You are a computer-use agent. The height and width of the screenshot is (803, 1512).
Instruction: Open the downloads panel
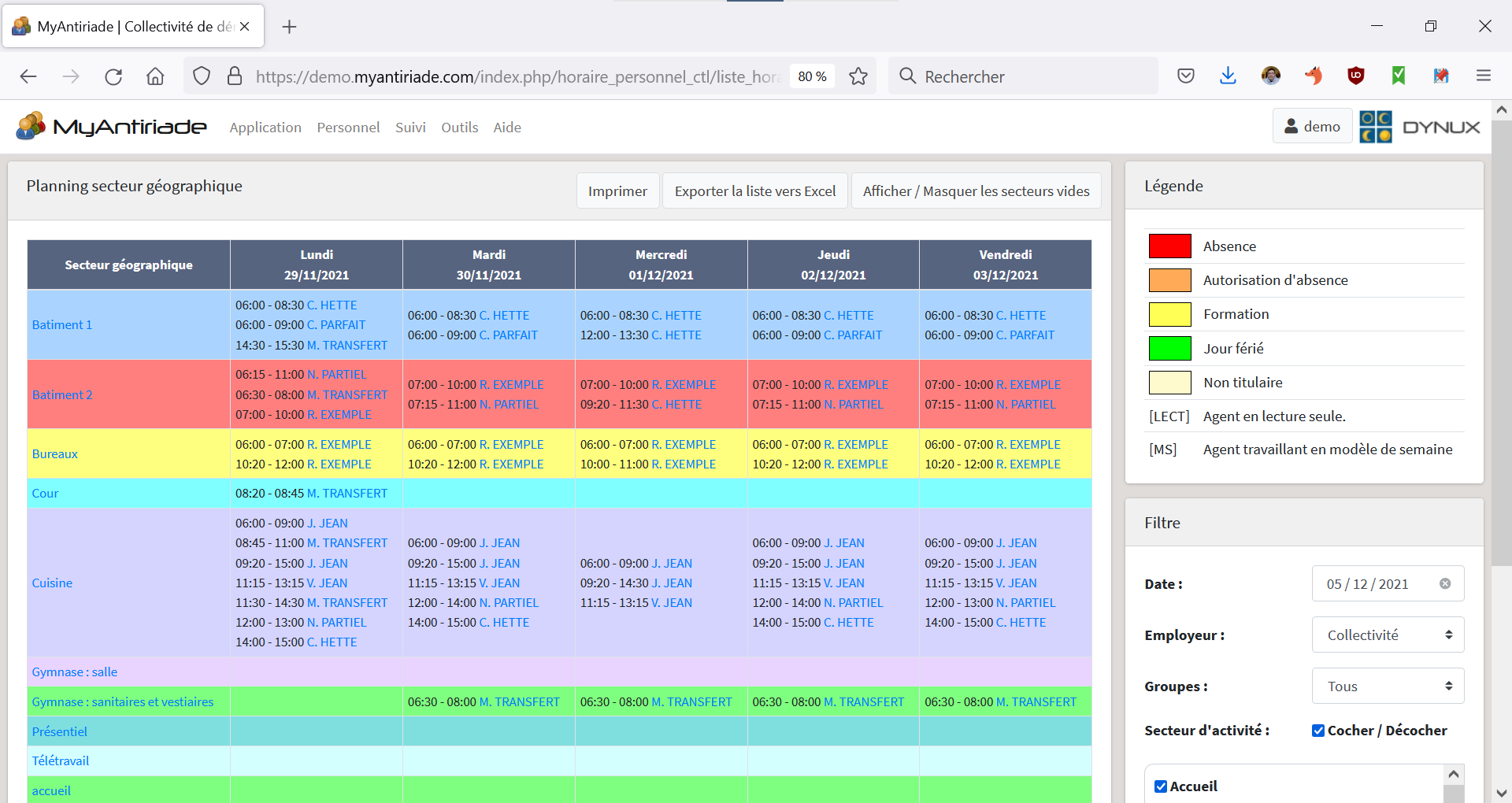click(x=1228, y=76)
